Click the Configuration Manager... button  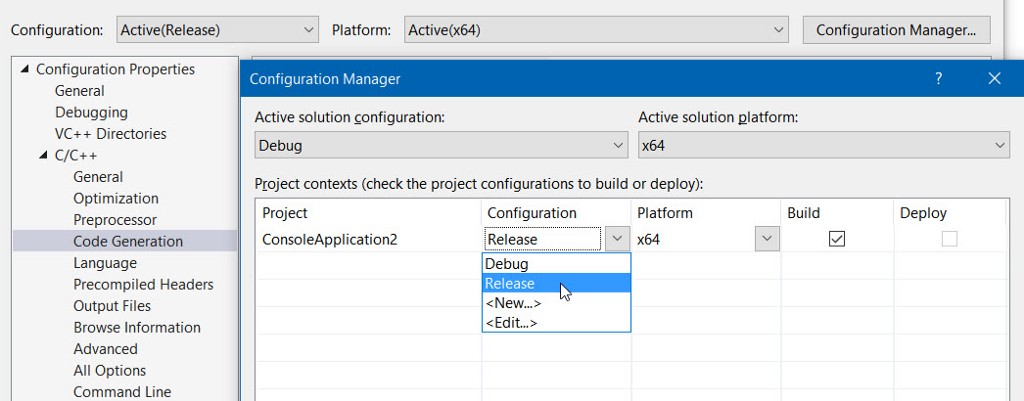[896, 30]
